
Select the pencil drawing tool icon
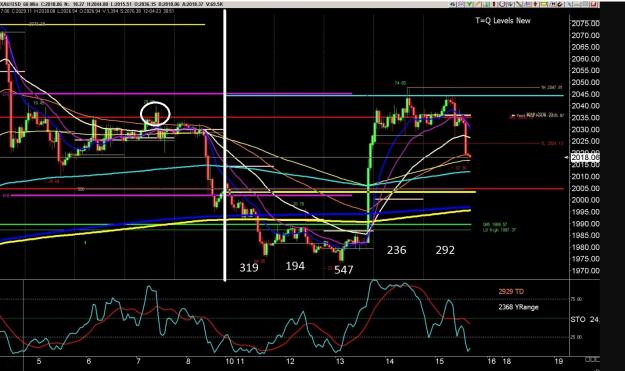point(478,4)
